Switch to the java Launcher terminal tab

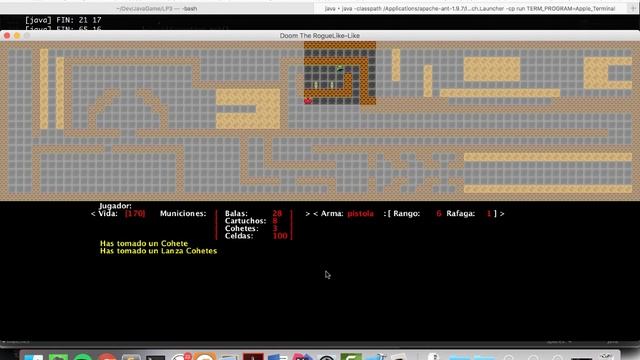[x=470, y=9]
